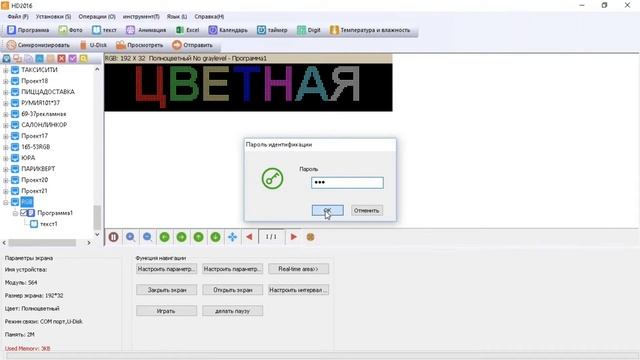Click the first Настроить параметр button
Viewport: 640px width, 360px height.
tap(167, 269)
